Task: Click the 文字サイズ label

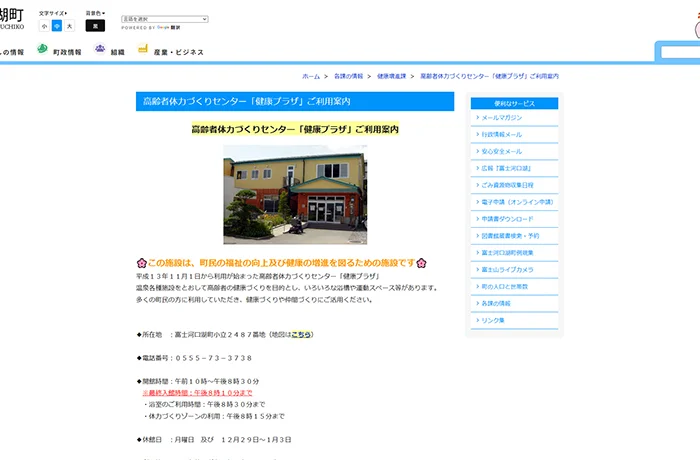Action: pyautogui.click(x=53, y=13)
